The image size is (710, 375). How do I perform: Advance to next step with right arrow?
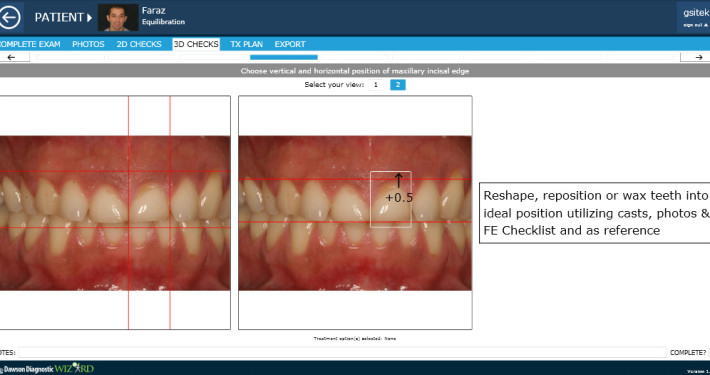[696, 57]
